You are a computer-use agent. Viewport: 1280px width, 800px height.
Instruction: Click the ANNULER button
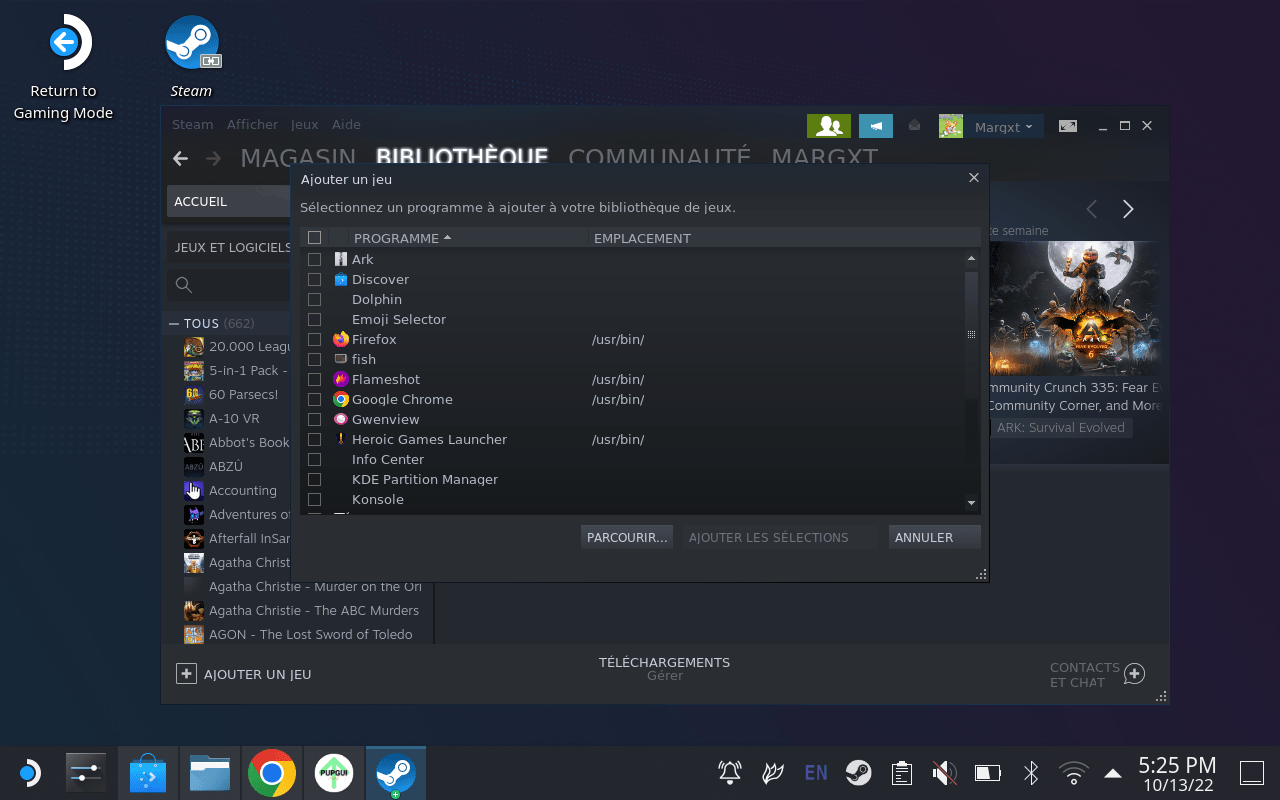coord(934,537)
